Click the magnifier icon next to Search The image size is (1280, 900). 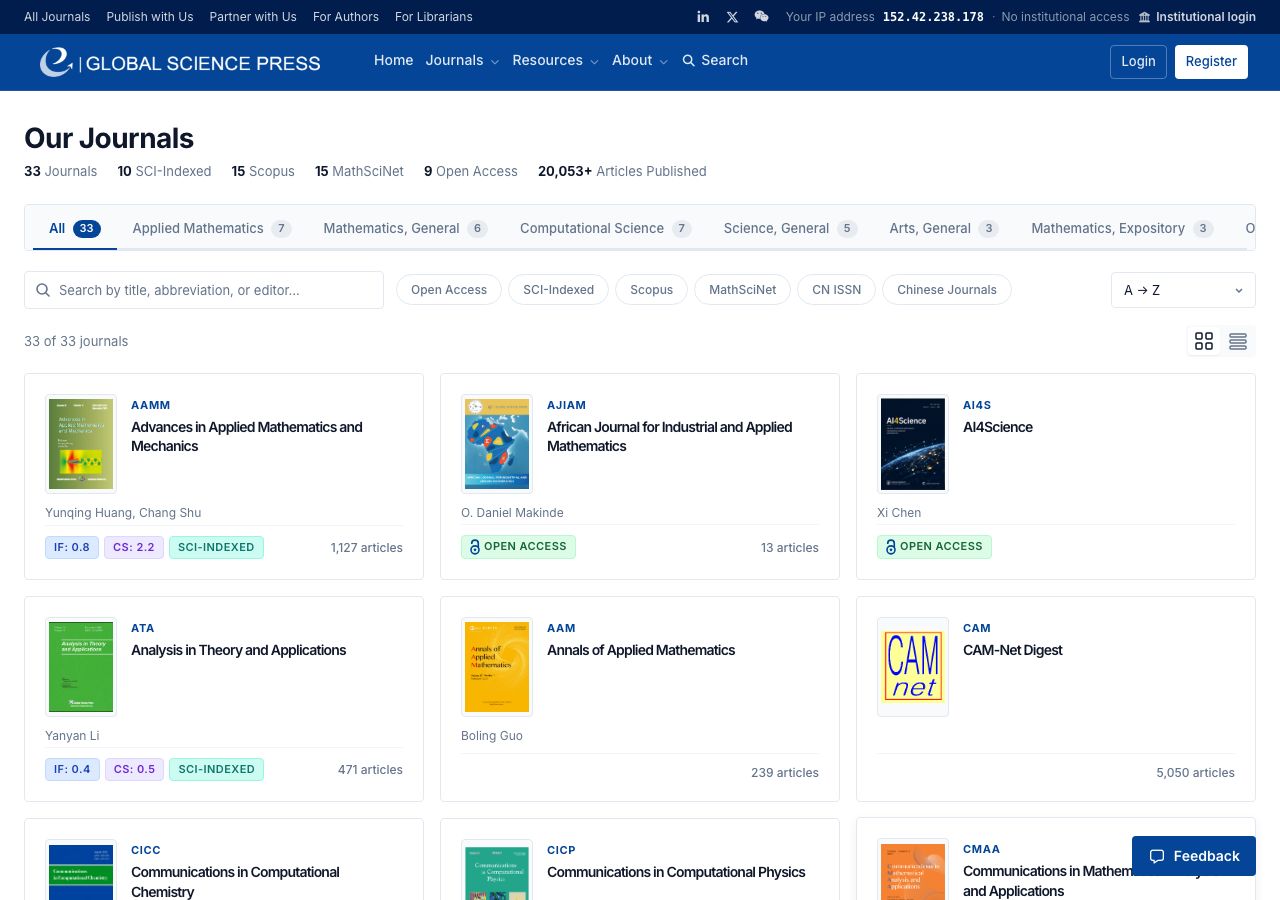688,61
